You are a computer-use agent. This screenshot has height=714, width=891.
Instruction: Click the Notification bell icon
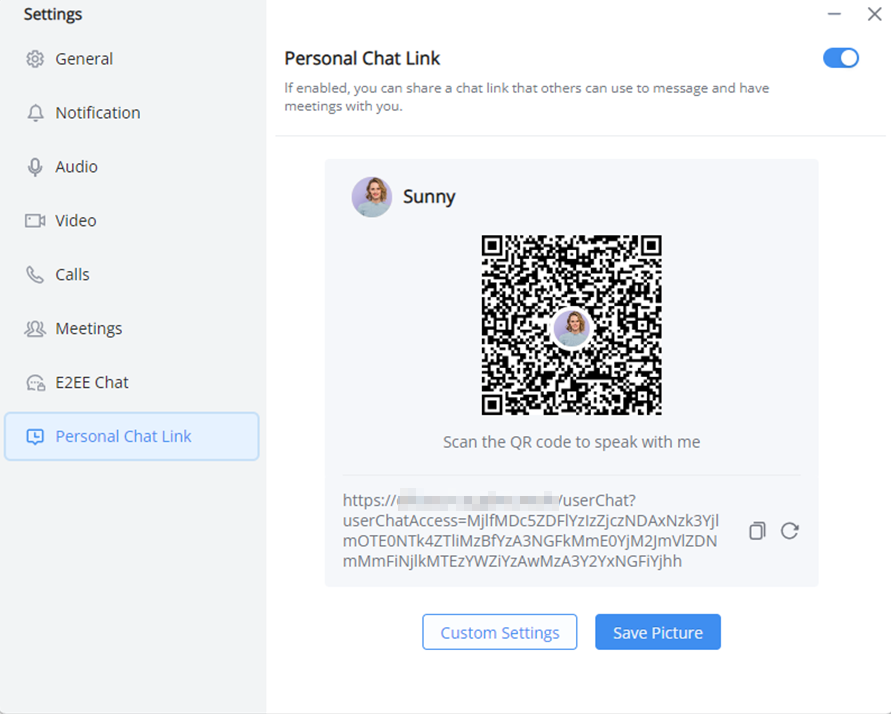pyautogui.click(x=35, y=113)
